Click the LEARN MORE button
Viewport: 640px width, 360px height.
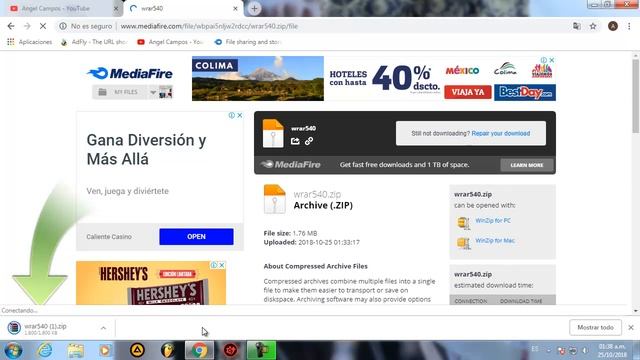click(527, 165)
